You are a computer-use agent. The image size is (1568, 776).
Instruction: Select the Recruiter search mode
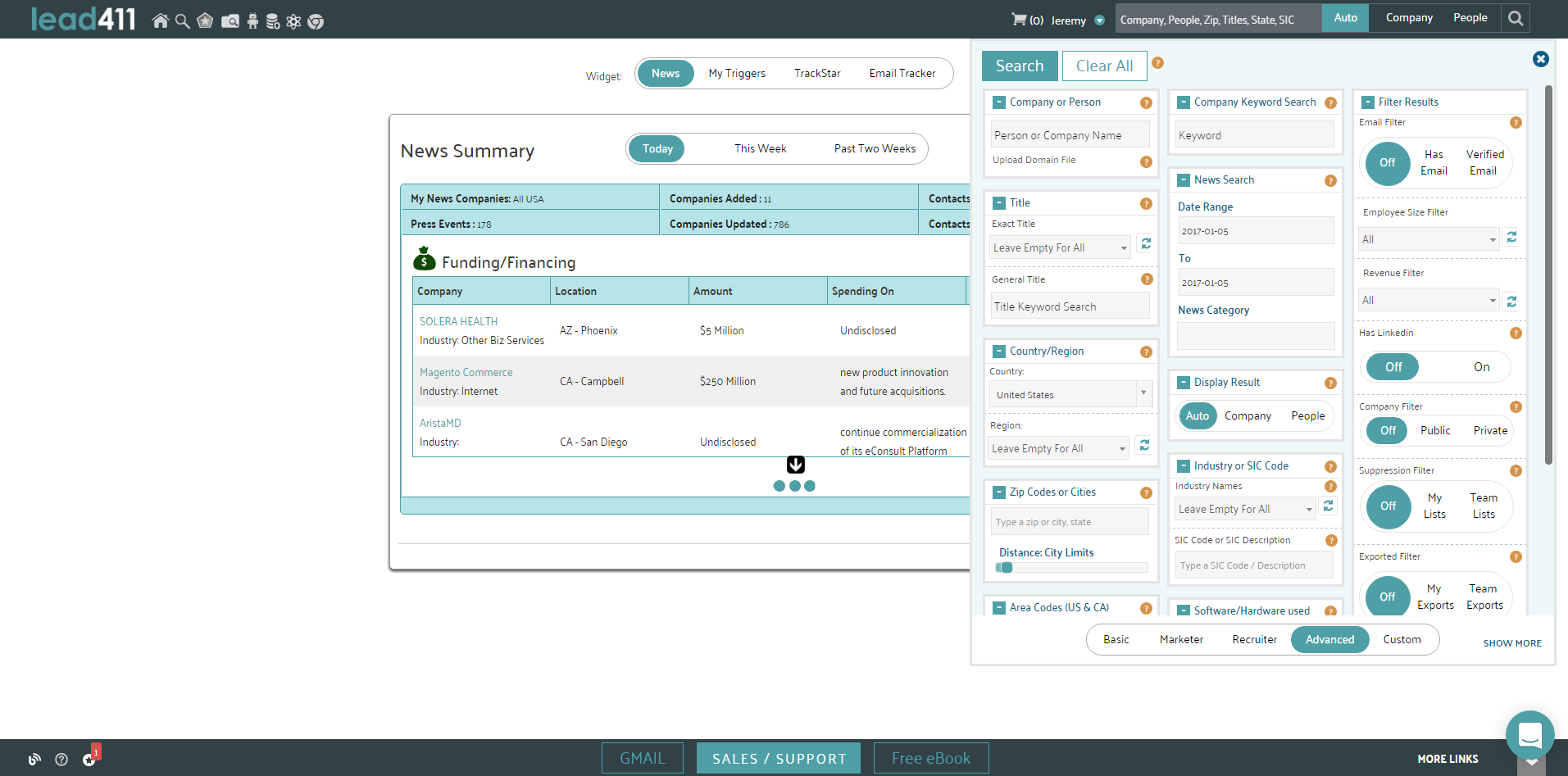pyautogui.click(x=1254, y=640)
